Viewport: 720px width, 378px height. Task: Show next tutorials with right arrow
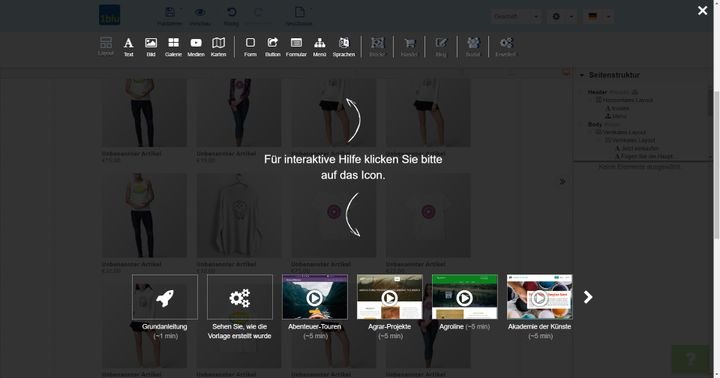[588, 297]
